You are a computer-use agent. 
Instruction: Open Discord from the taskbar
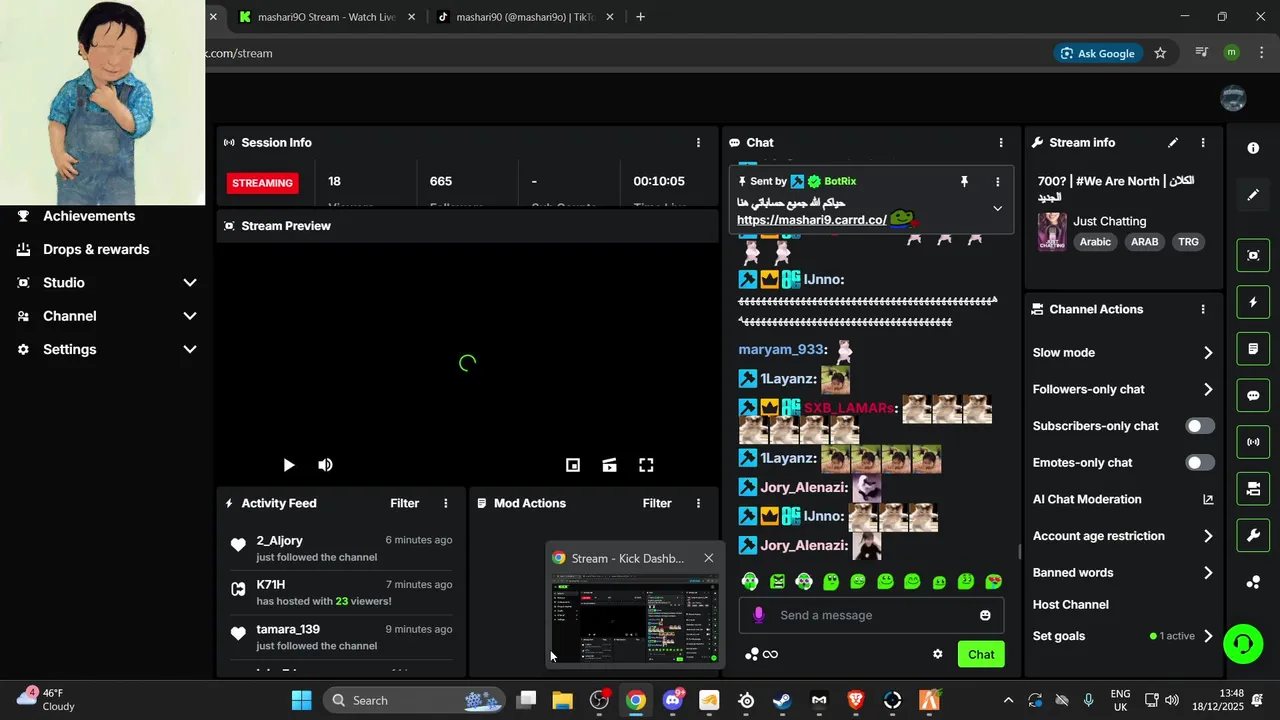click(x=673, y=700)
